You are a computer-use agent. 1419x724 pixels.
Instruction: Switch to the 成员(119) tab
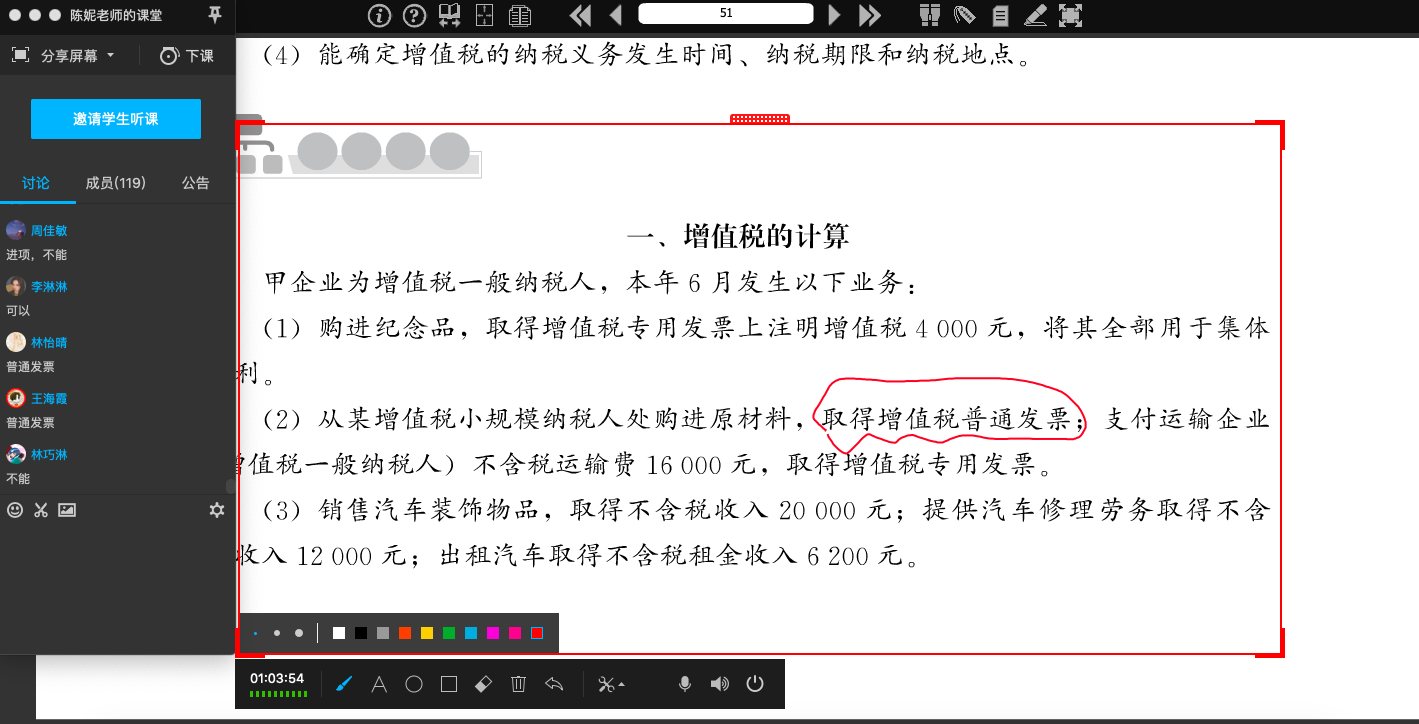[115, 183]
